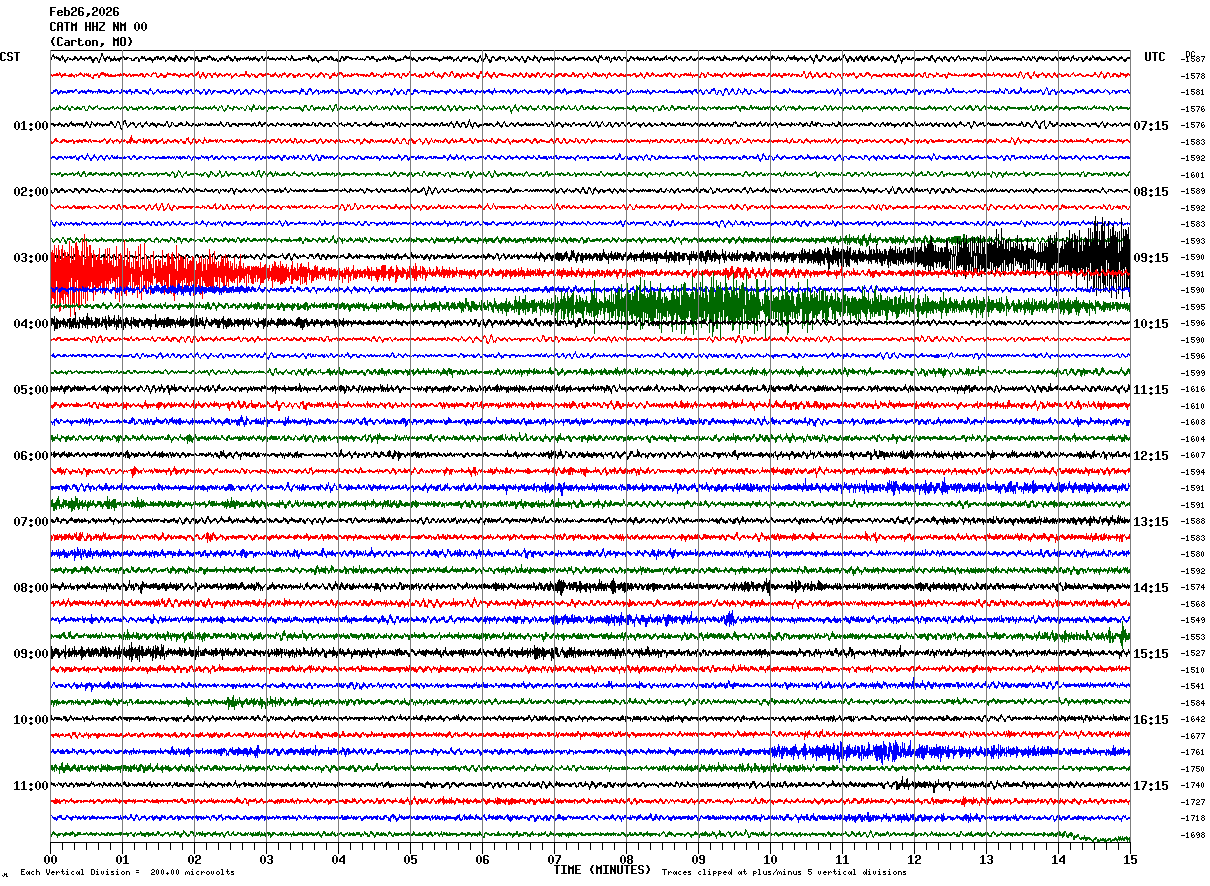Click the DC offset value -1549
The image size is (1210, 886).
click(1194, 620)
